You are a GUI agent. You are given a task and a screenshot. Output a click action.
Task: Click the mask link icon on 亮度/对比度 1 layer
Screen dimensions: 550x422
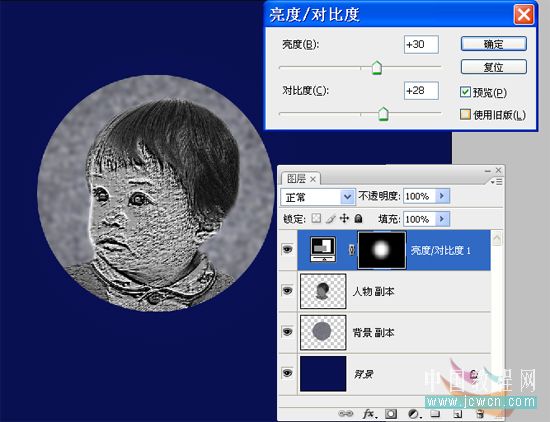(351, 250)
